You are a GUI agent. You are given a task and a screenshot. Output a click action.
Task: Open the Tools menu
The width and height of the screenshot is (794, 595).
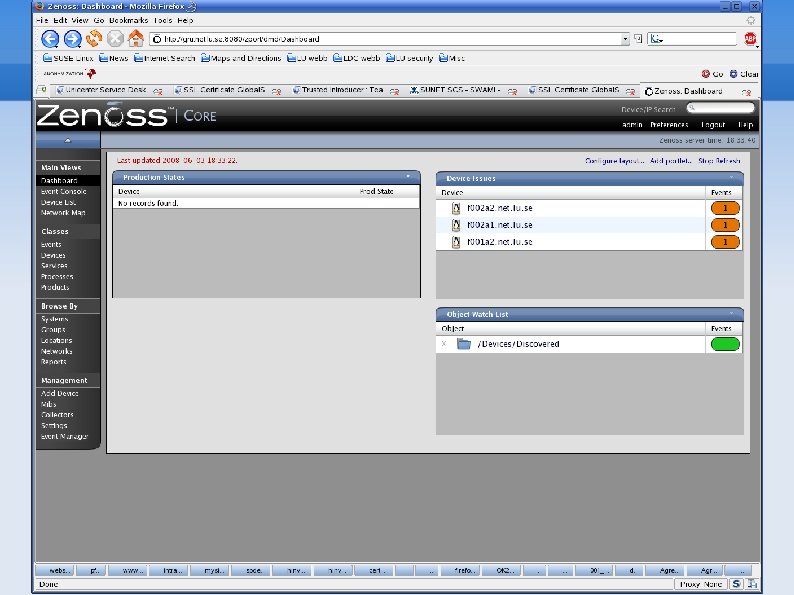coord(163,20)
